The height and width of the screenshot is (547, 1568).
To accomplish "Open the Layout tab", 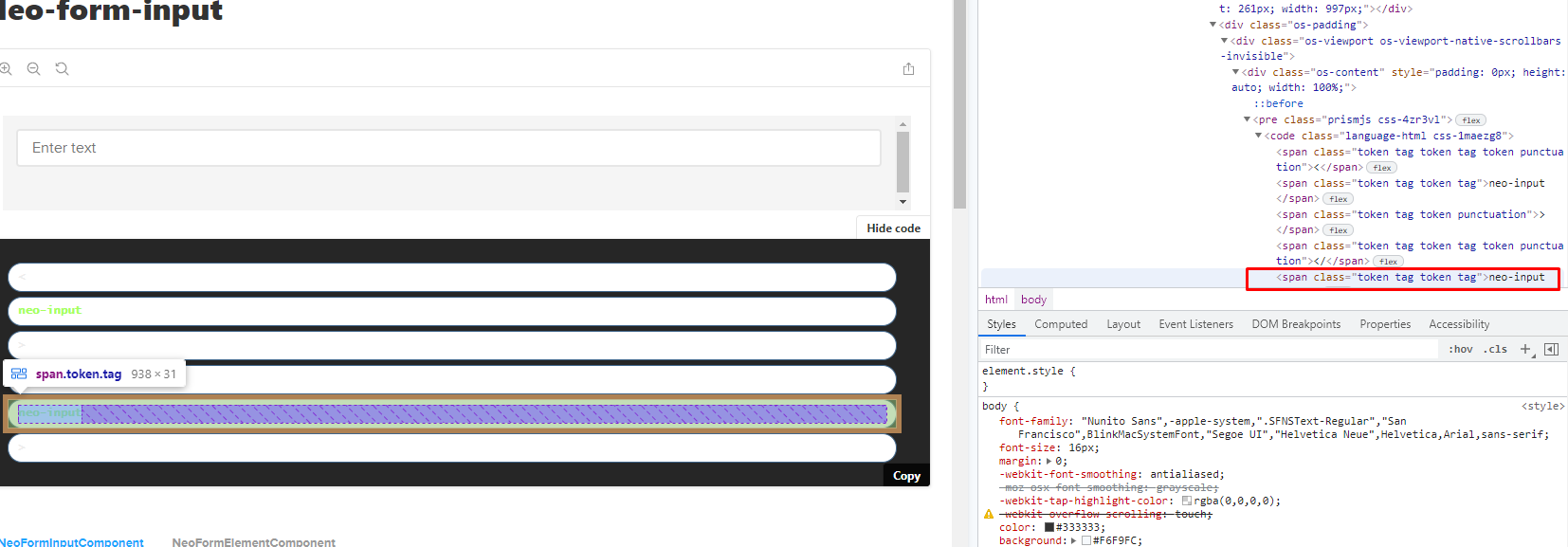I will tap(1123, 324).
